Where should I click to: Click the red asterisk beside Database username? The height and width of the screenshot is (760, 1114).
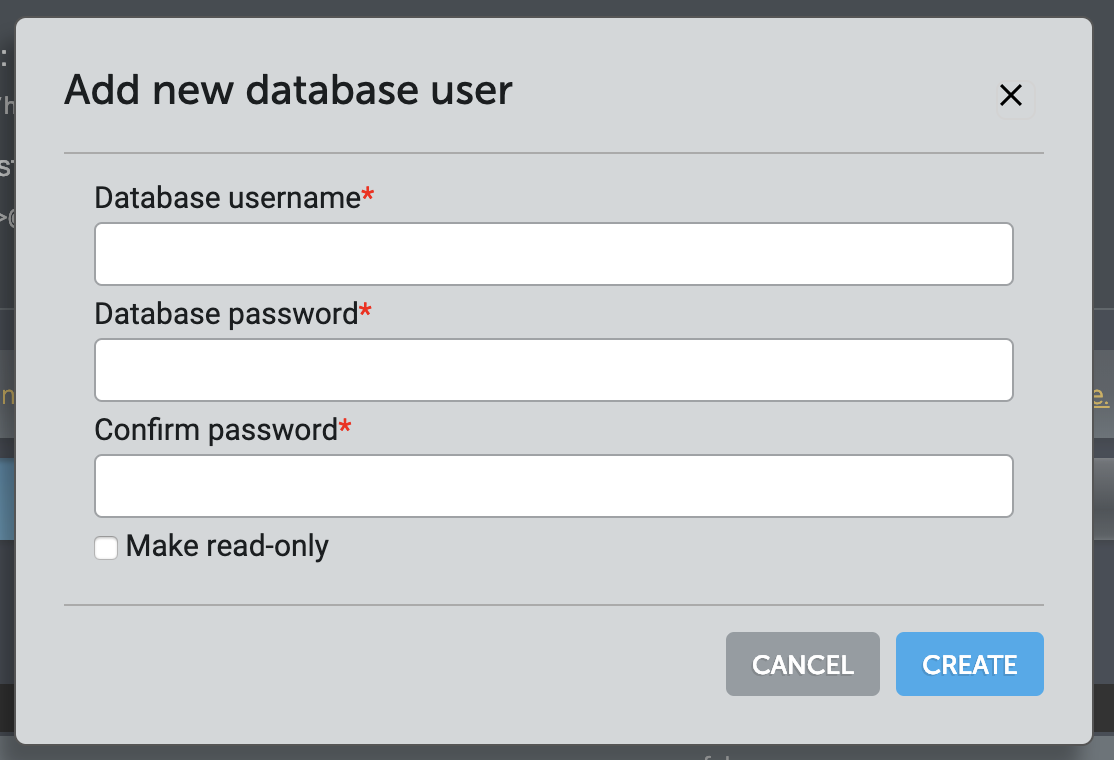point(368,196)
